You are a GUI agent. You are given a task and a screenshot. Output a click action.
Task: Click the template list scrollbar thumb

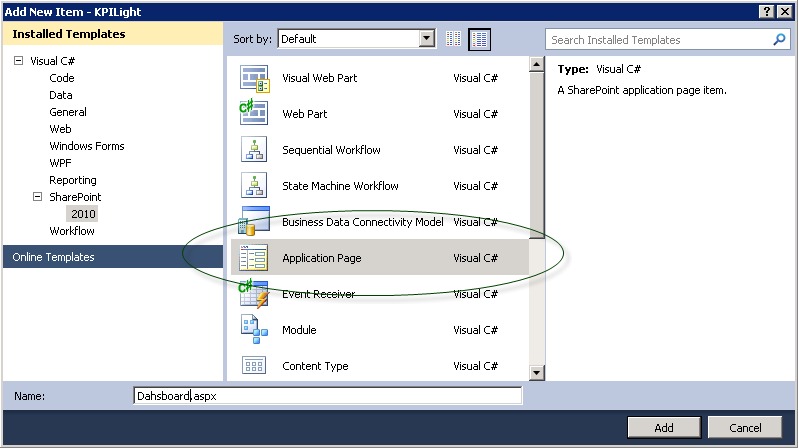[536, 155]
